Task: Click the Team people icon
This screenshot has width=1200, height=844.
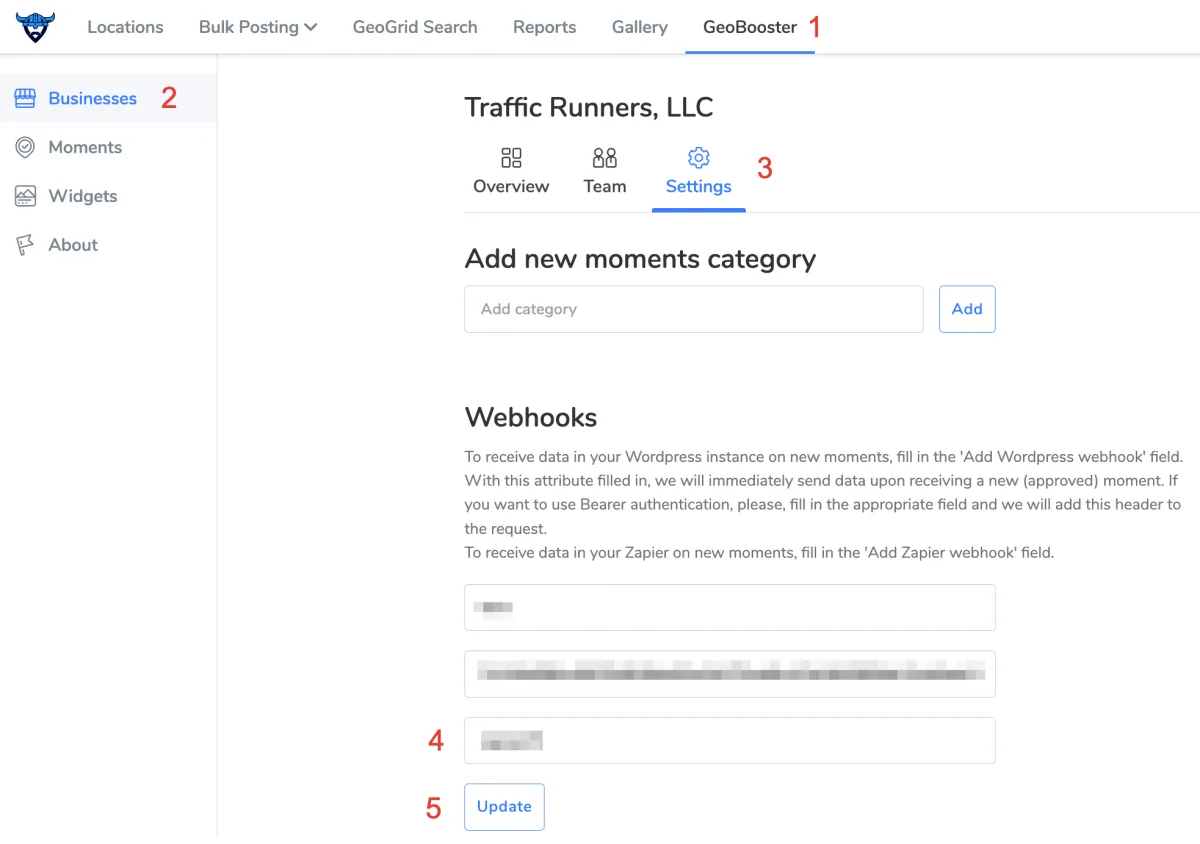Action: pyautogui.click(x=605, y=157)
